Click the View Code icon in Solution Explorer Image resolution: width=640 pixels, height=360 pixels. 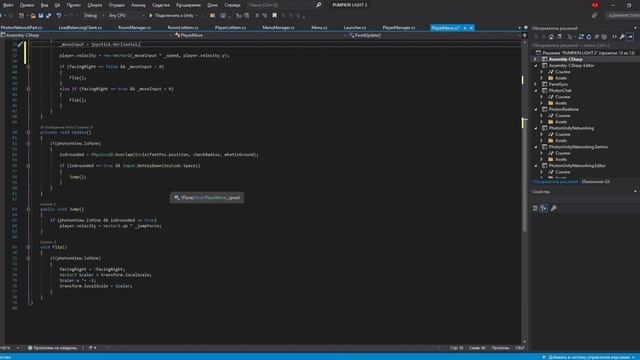pyautogui.click(x=614, y=37)
